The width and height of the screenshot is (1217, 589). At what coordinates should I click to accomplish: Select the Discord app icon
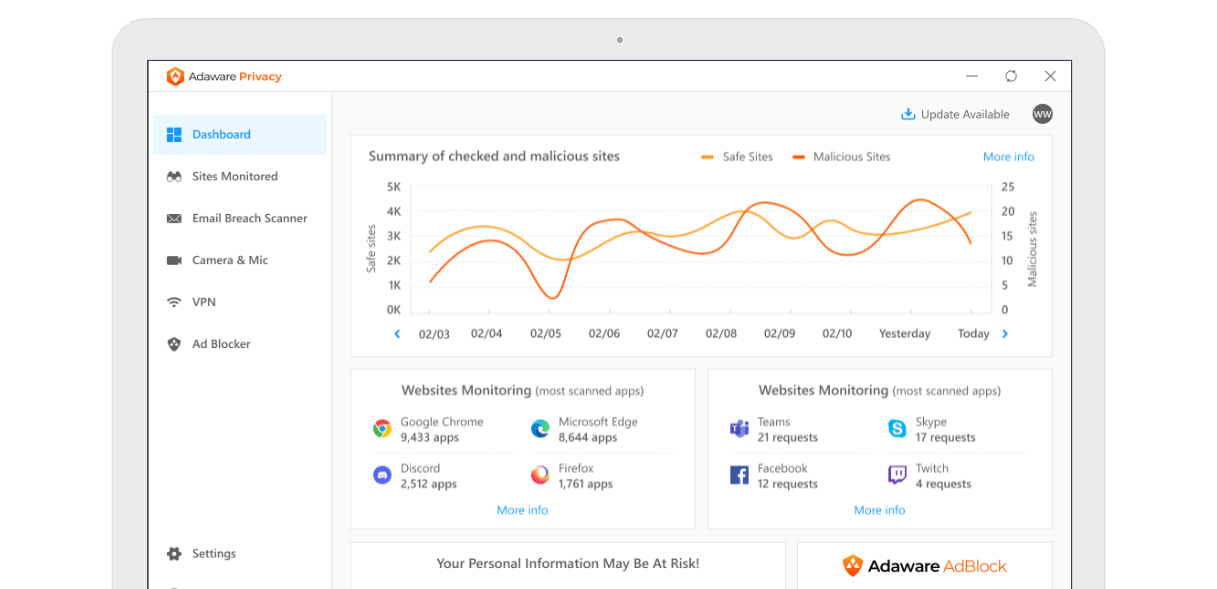pos(381,475)
